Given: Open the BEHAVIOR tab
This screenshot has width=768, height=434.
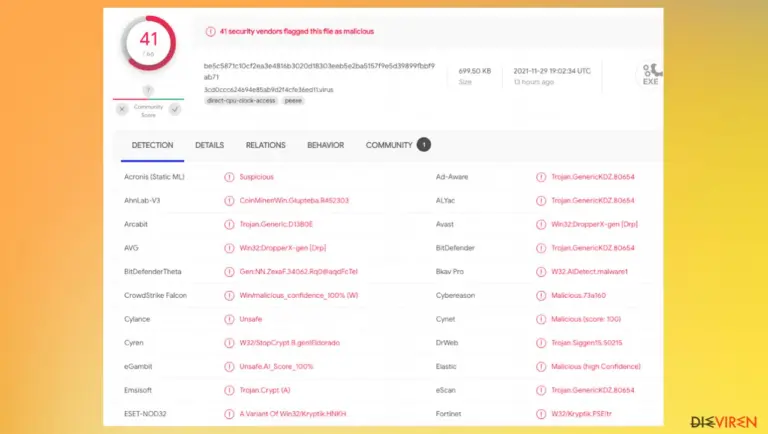Looking at the screenshot, I should click(x=325, y=145).
